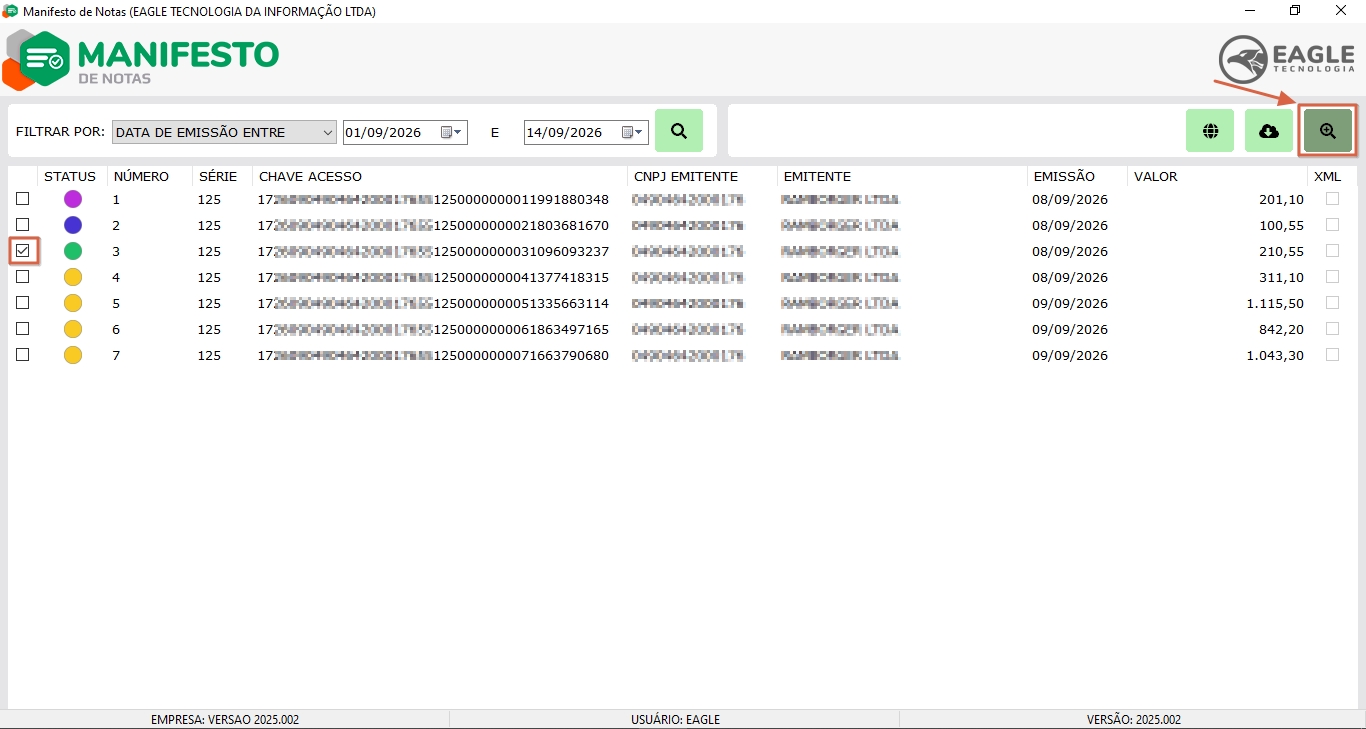Click the CNPJ EMITENTE column header

(686, 177)
